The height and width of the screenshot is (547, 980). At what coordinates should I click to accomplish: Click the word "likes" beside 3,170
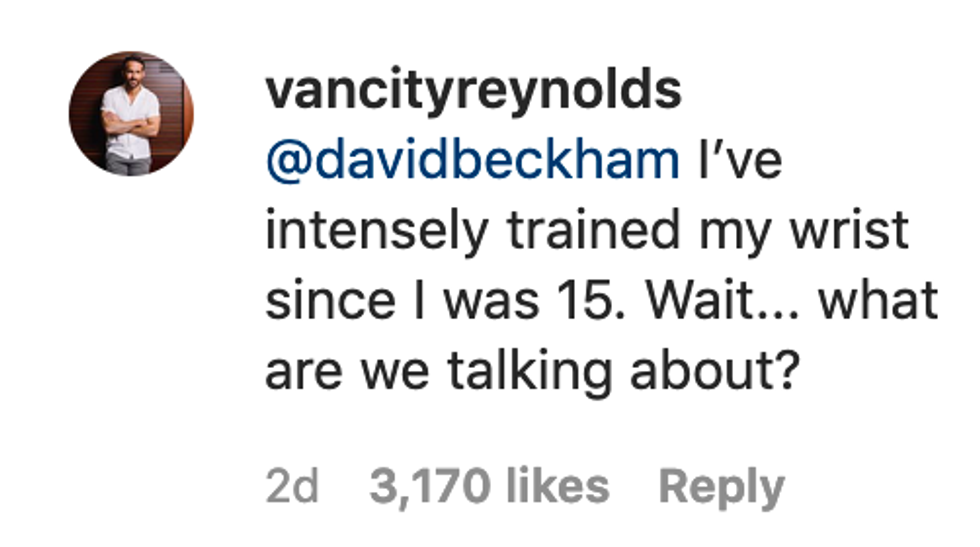(556, 487)
